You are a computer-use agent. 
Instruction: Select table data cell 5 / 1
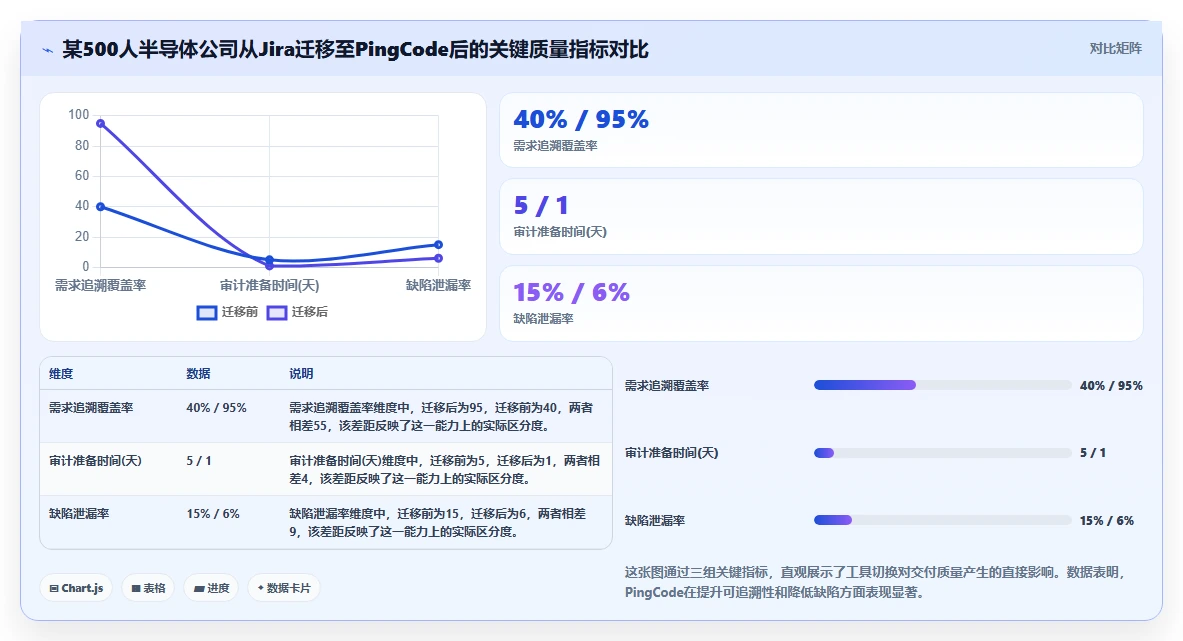(x=199, y=461)
